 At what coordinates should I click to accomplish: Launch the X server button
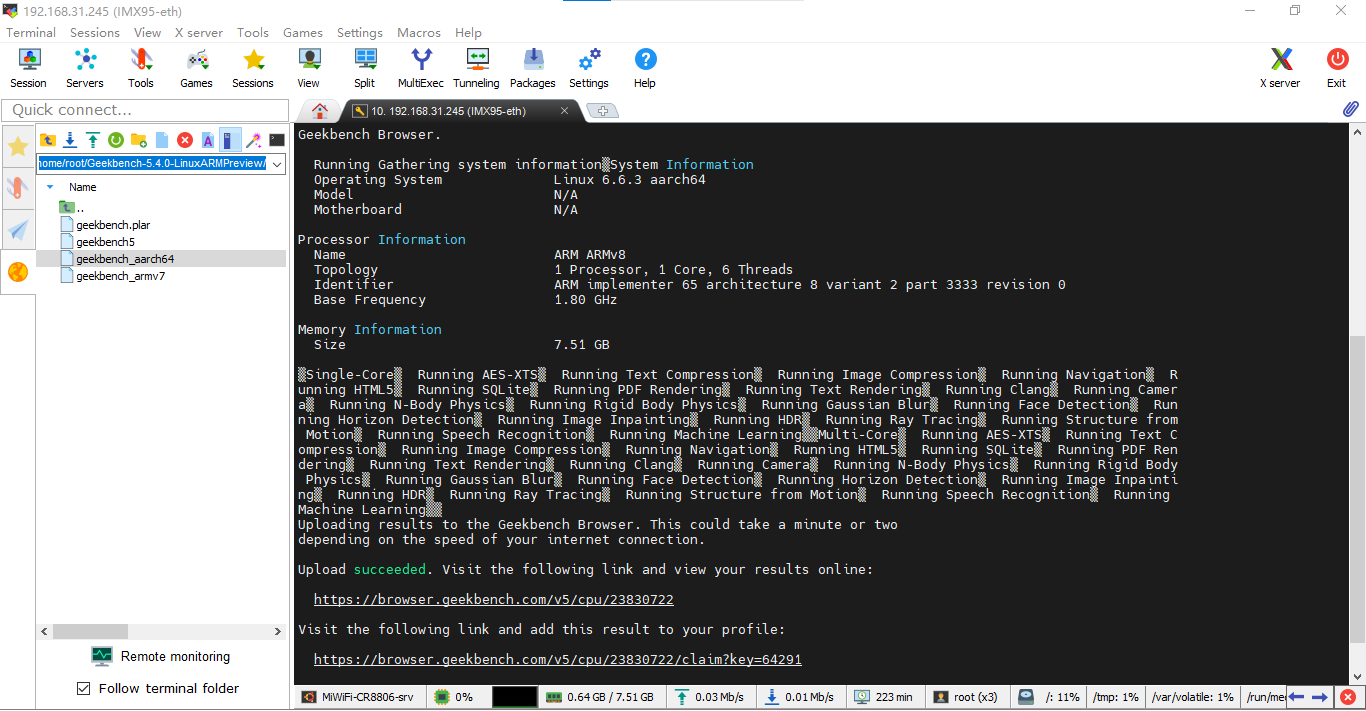(x=1281, y=68)
